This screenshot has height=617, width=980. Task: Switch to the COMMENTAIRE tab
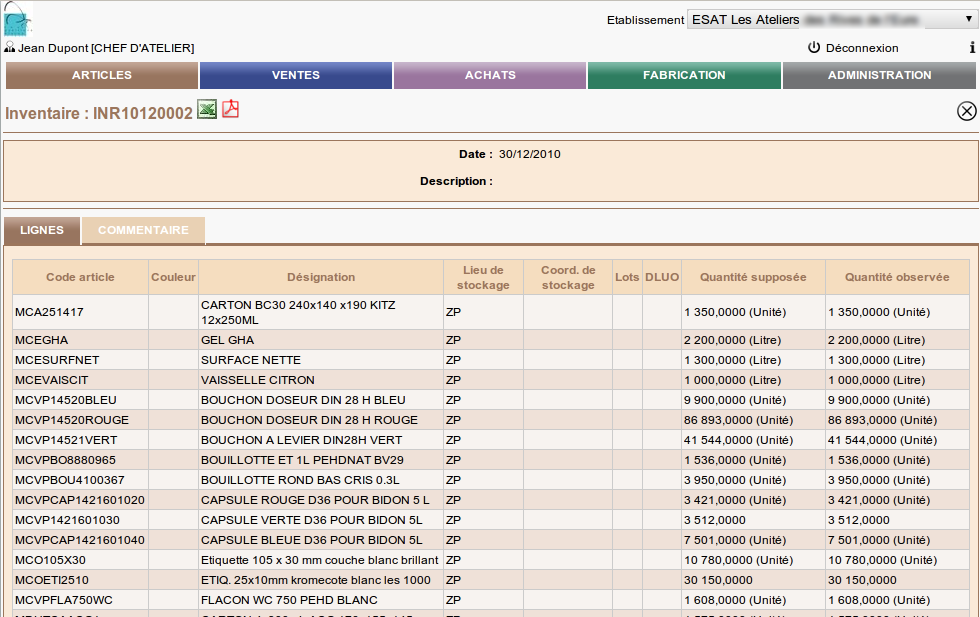pos(143,230)
